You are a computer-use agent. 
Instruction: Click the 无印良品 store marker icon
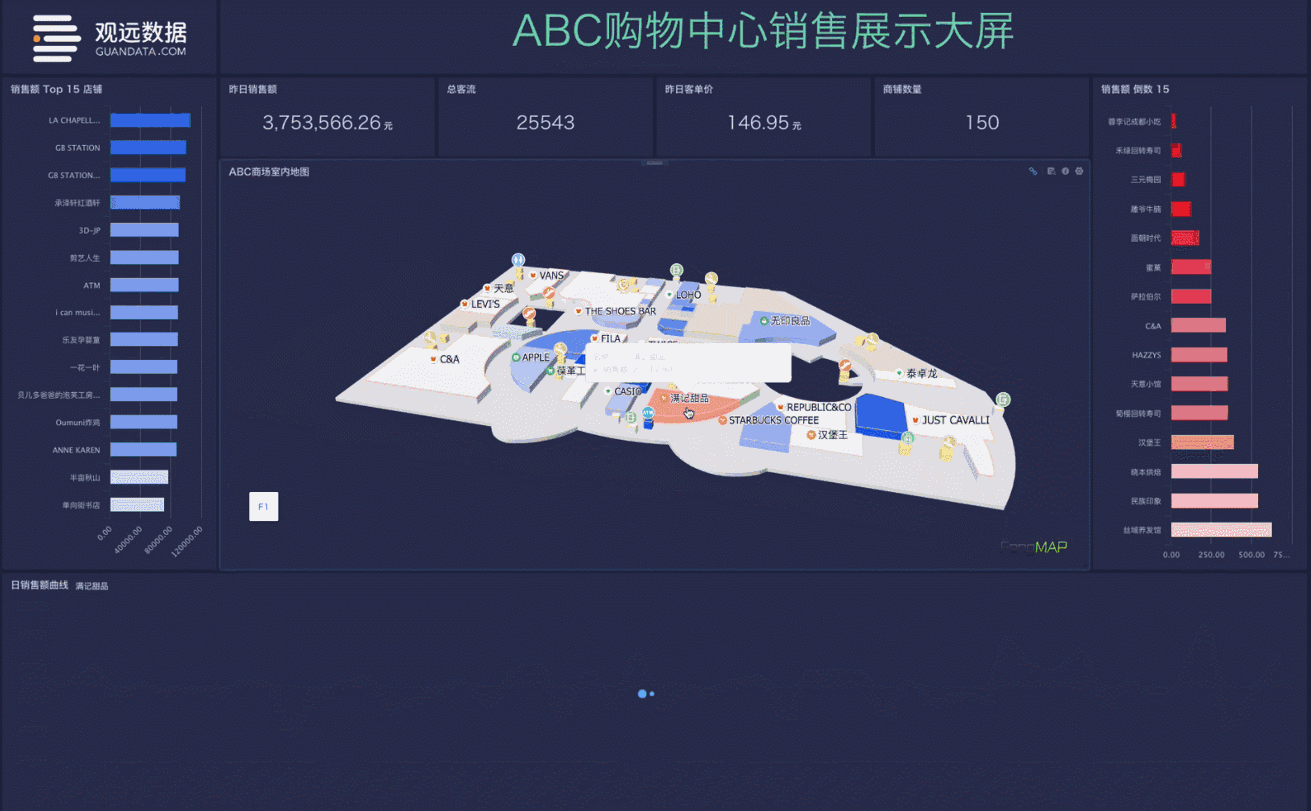(x=764, y=321)
